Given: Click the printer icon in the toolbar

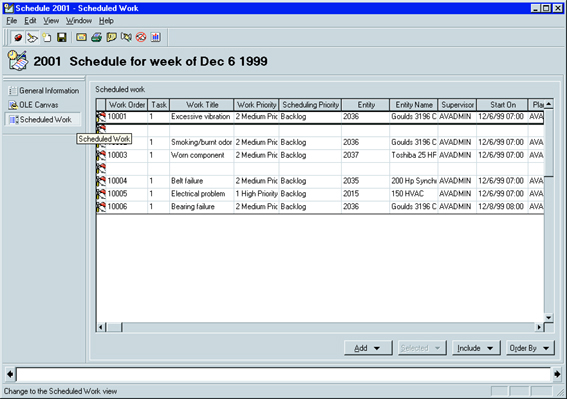Looking at the screenshot, I should [96, 37].
